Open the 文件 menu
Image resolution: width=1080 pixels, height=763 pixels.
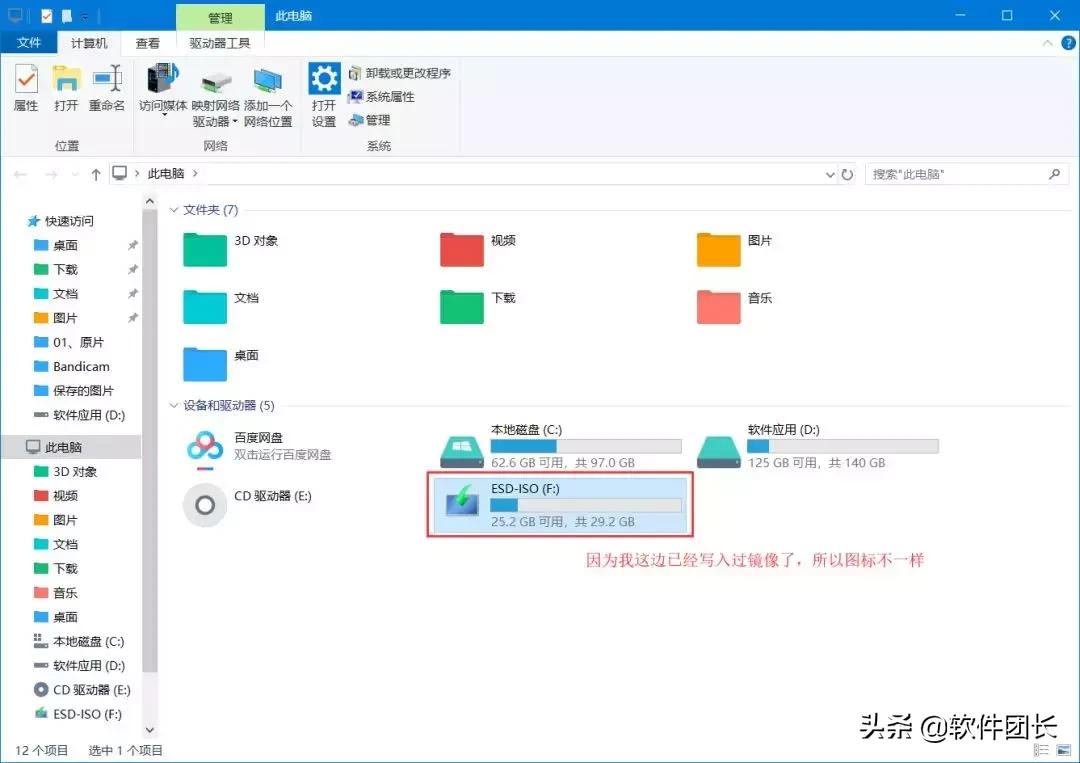(x=29, y=42)
